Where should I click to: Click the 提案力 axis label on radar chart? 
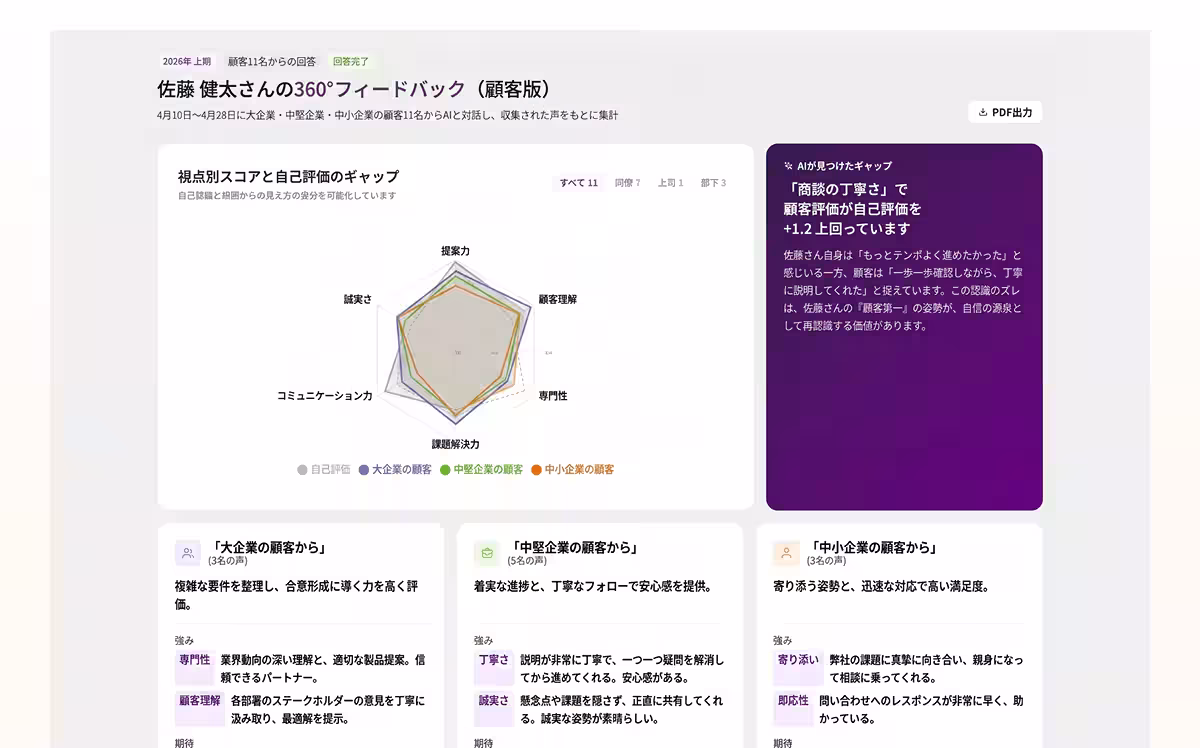[455, 251]
